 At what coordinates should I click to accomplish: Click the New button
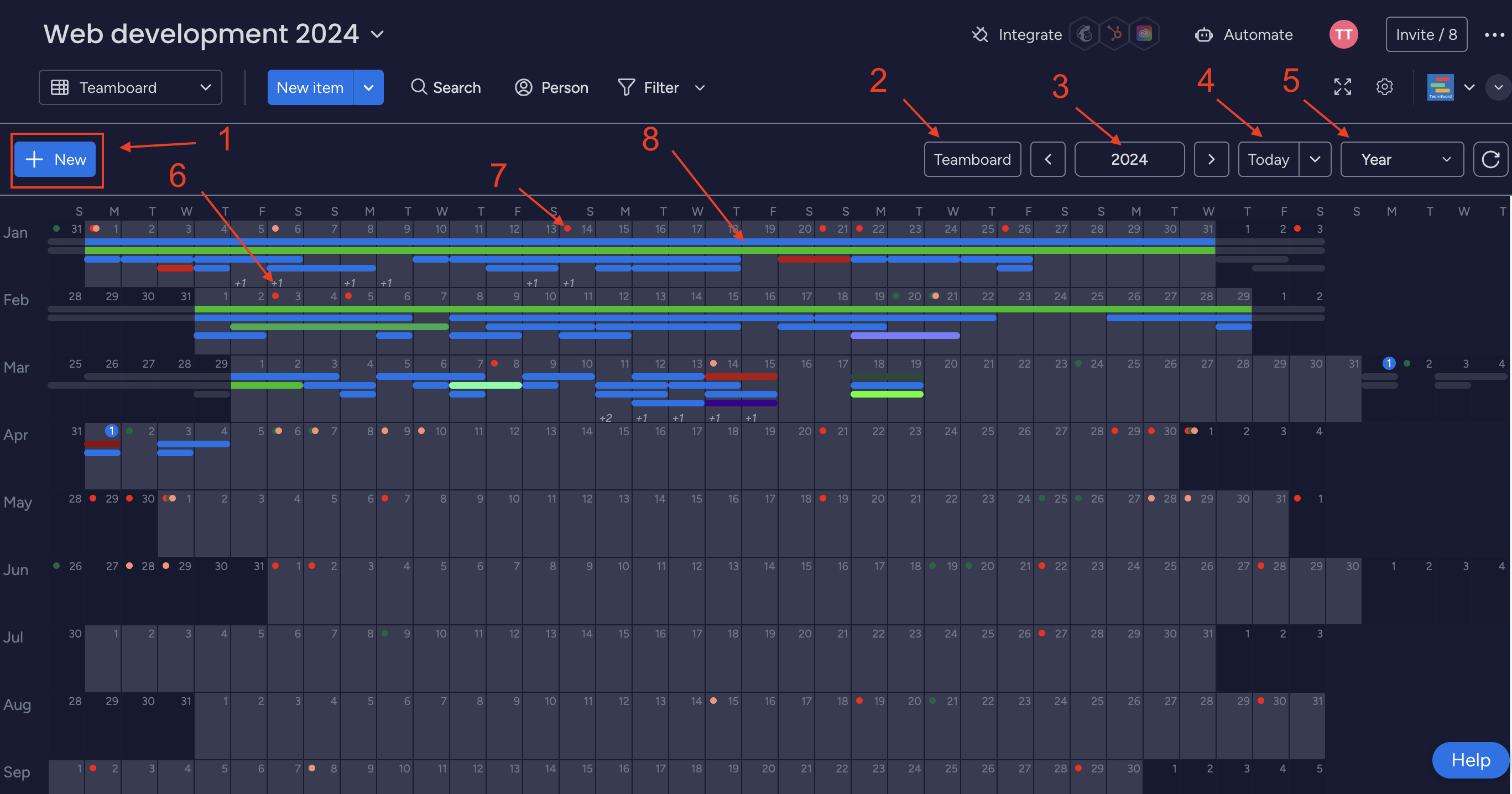[56, 159]
